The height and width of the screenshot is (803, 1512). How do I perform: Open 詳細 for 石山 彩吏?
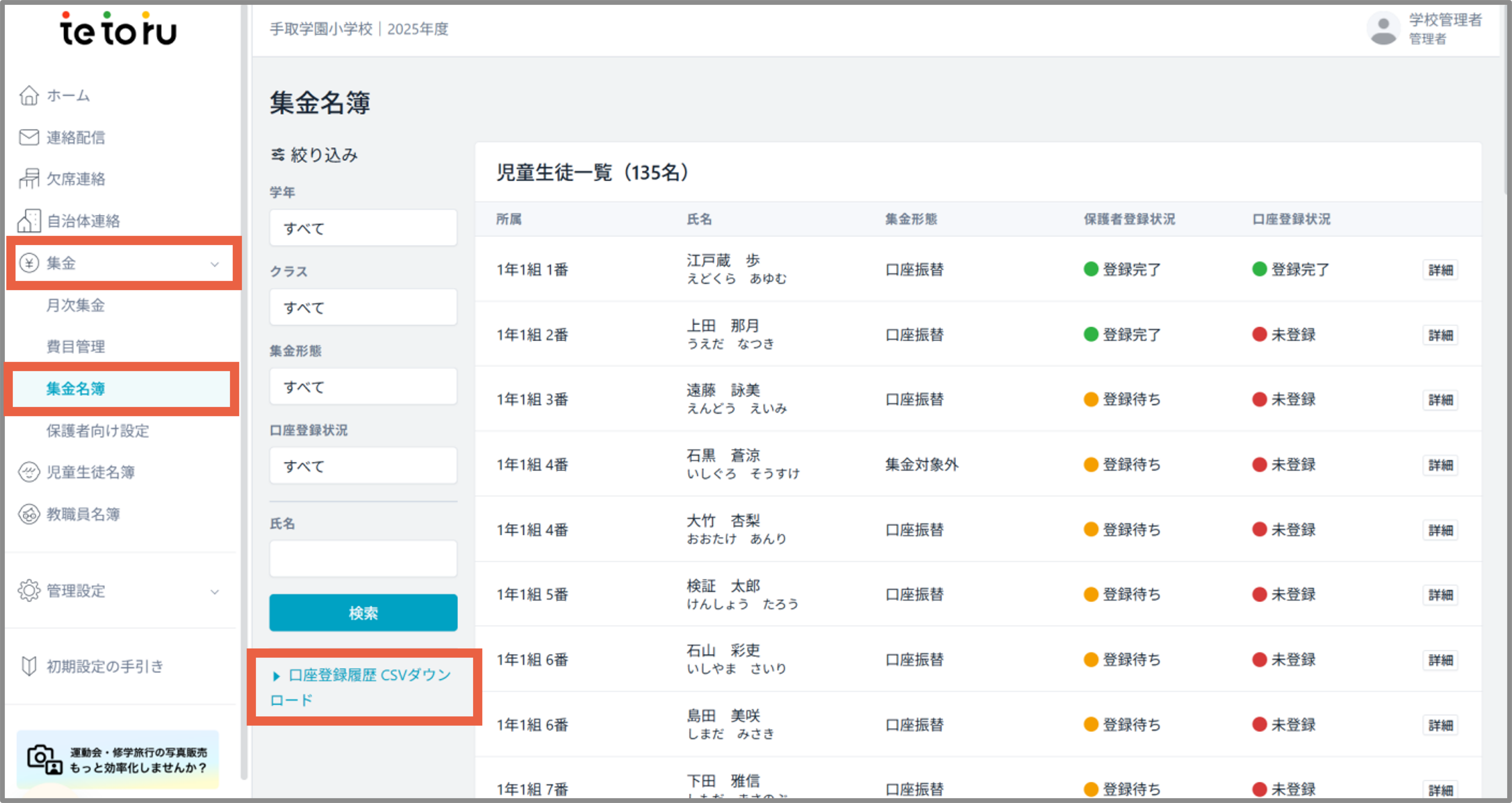tap(1440, 660)
